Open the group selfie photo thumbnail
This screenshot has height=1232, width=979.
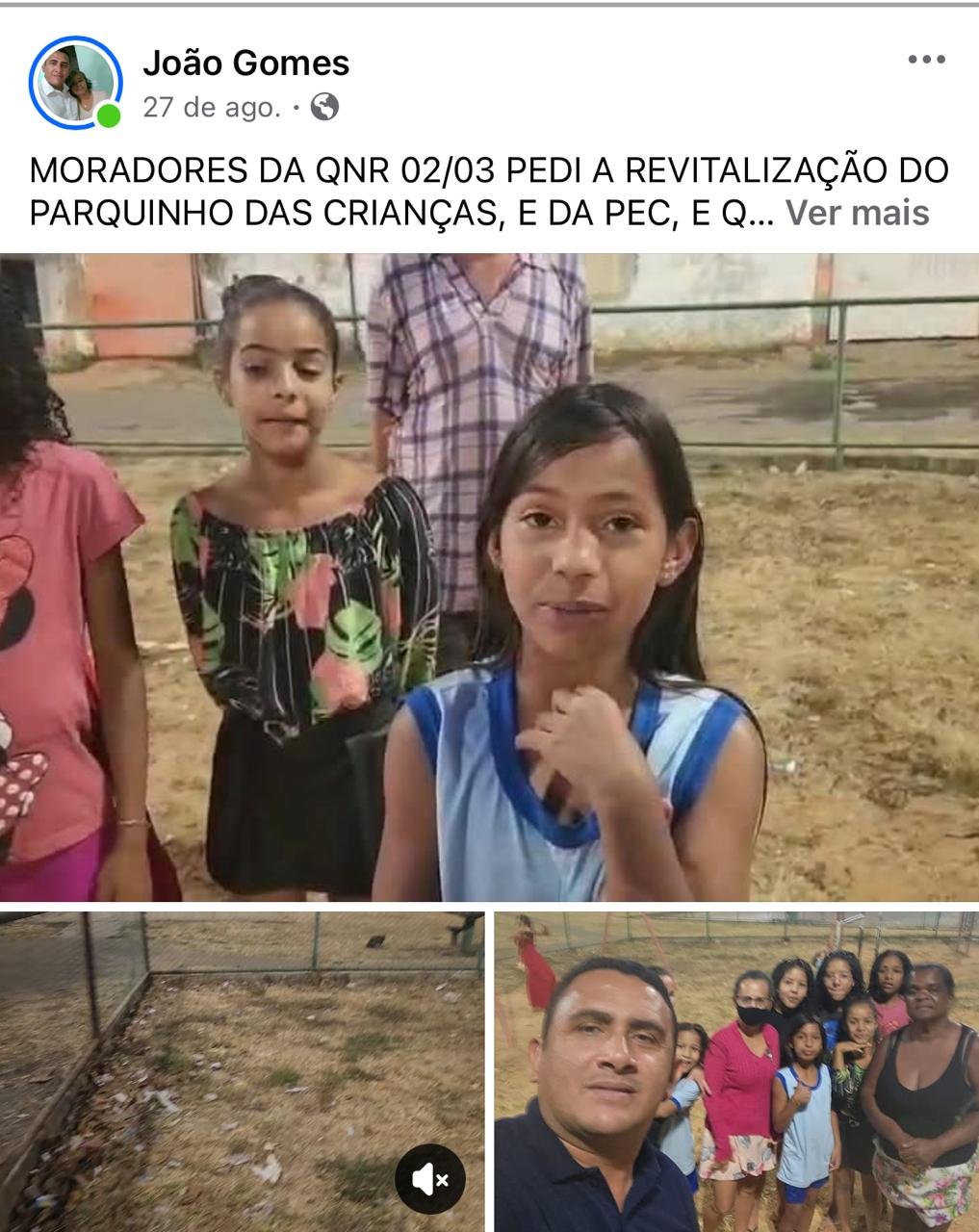point(736,1072)
